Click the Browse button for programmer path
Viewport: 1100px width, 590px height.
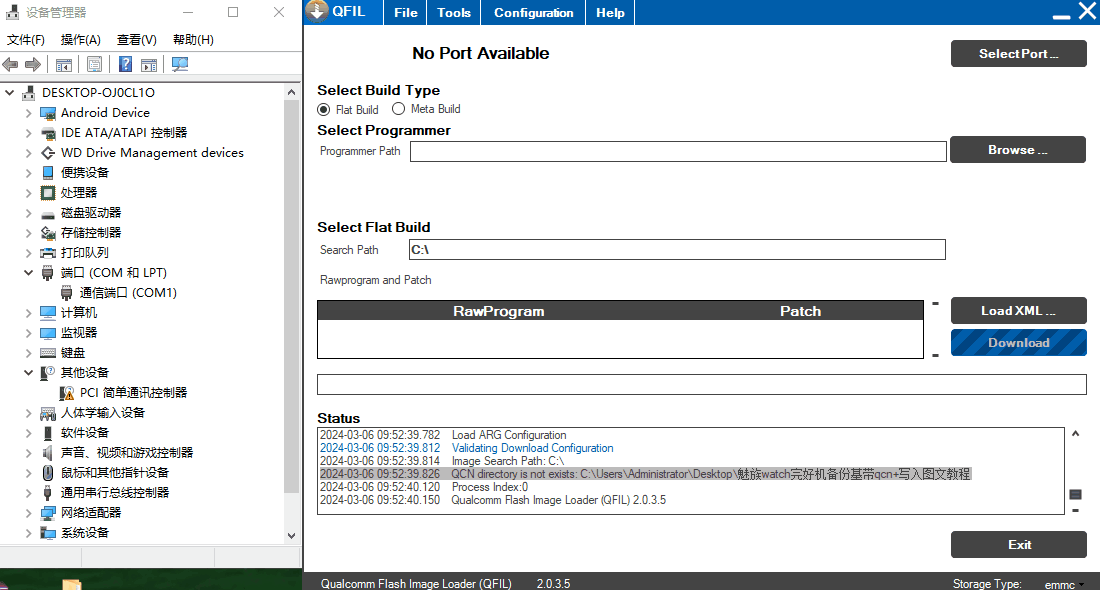coord(1018,149)
